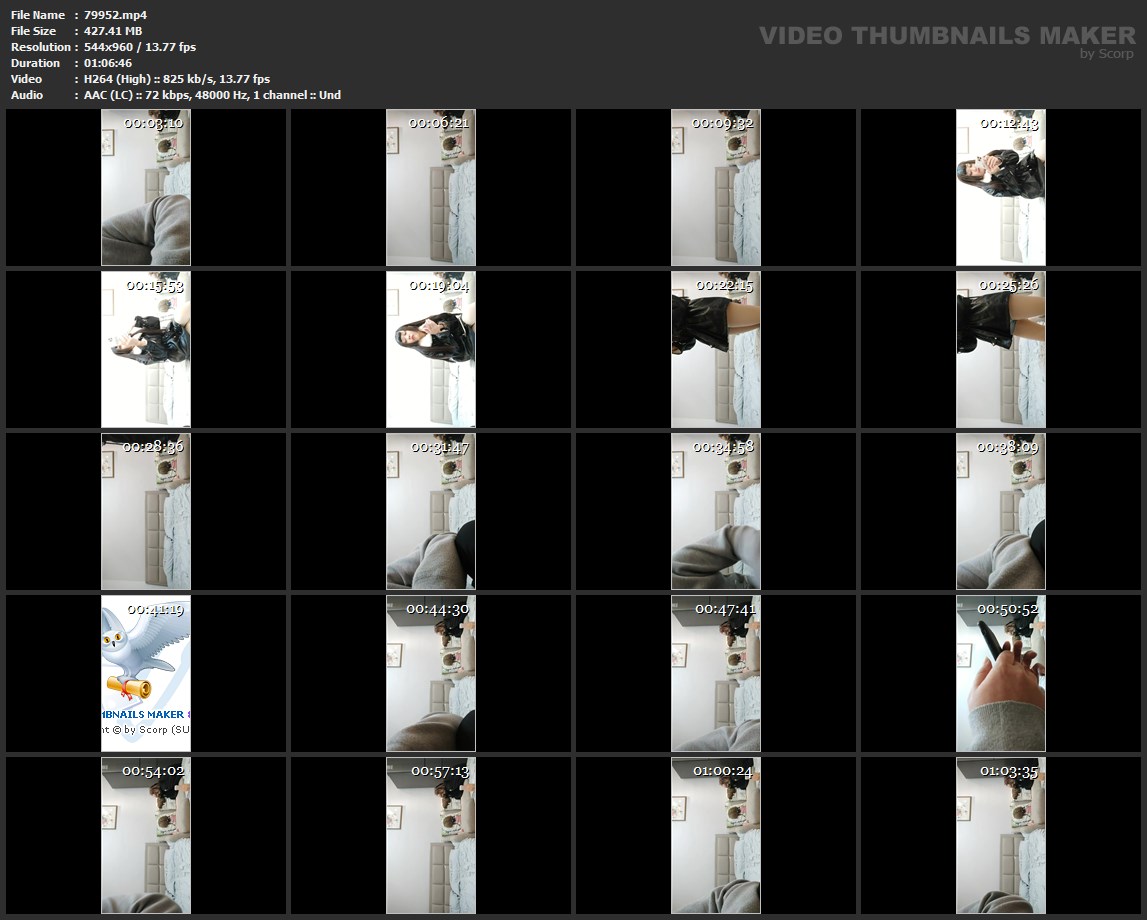Click the Audio codec info line
The width and height of the screenshot is (1147, 920).
(212, 95)
